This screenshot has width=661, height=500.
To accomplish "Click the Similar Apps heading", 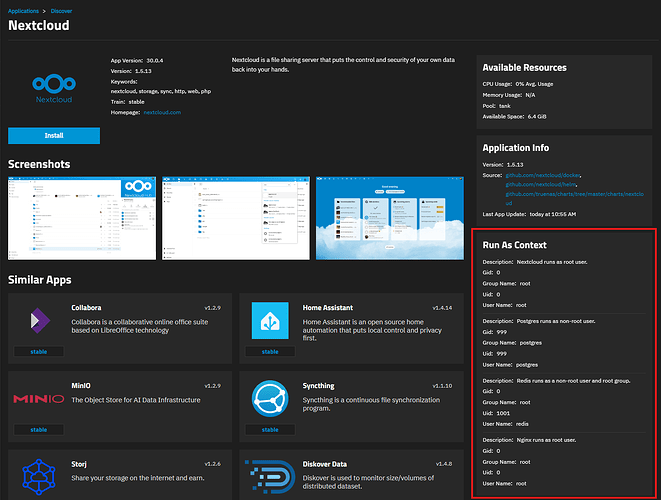I will [x=40, y=280].
